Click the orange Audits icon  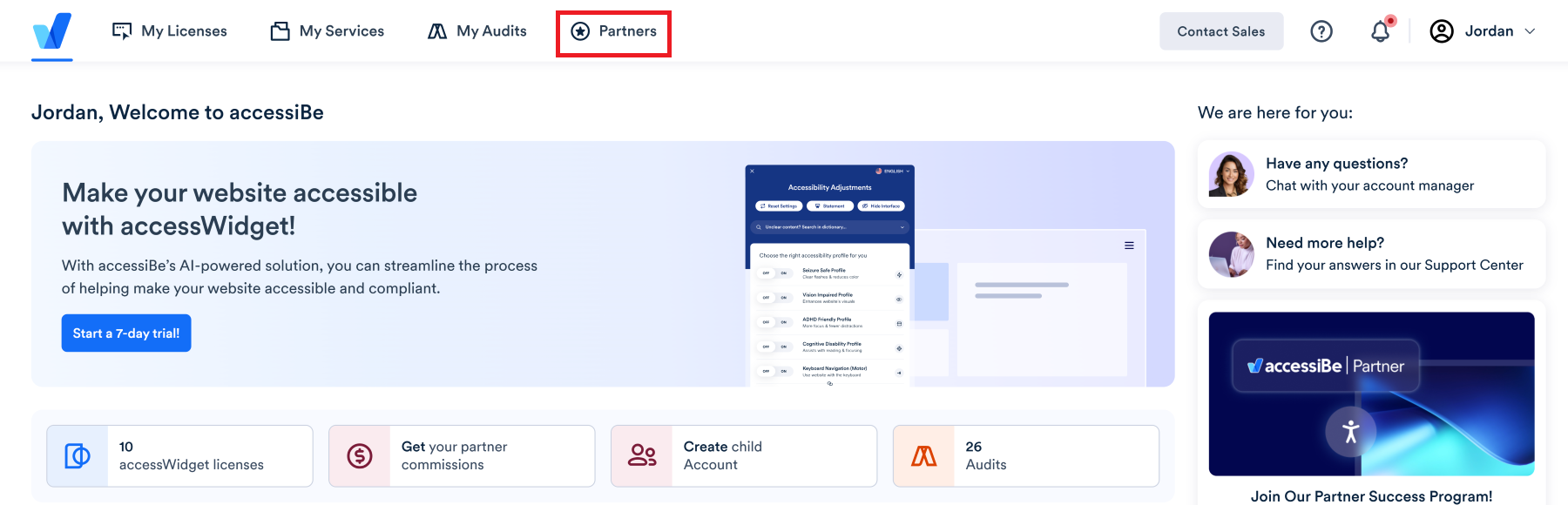pyautogui.click(x=923, y=455)
